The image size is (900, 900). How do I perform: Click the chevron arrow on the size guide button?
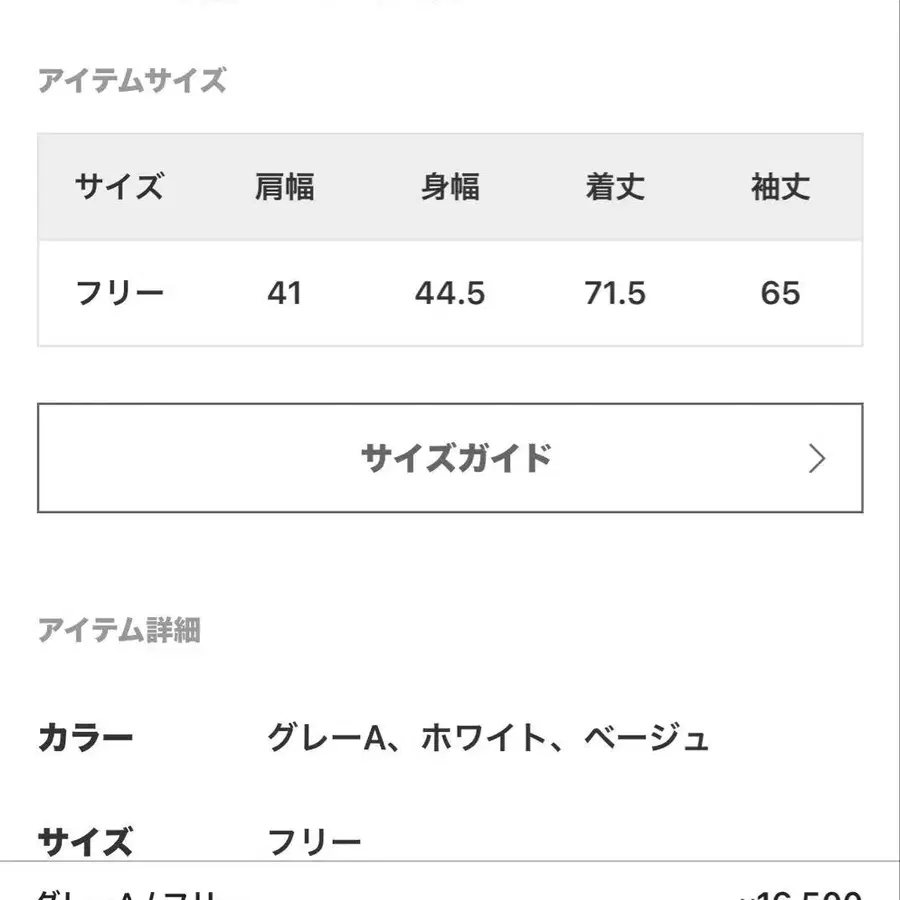click(x=817, y=458)
